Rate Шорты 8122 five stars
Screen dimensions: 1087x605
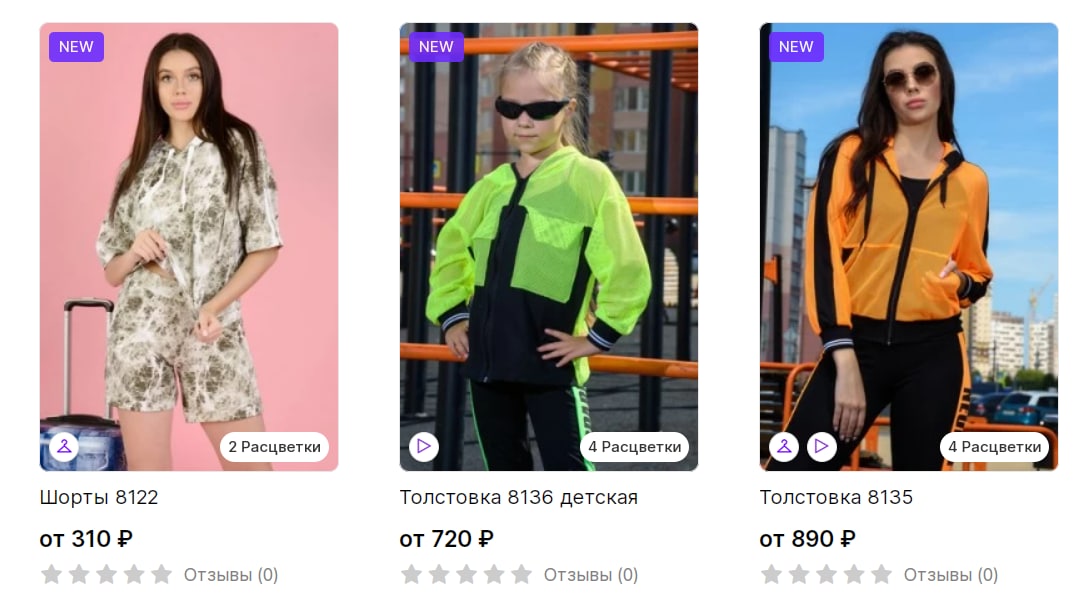tap(162, 574)
